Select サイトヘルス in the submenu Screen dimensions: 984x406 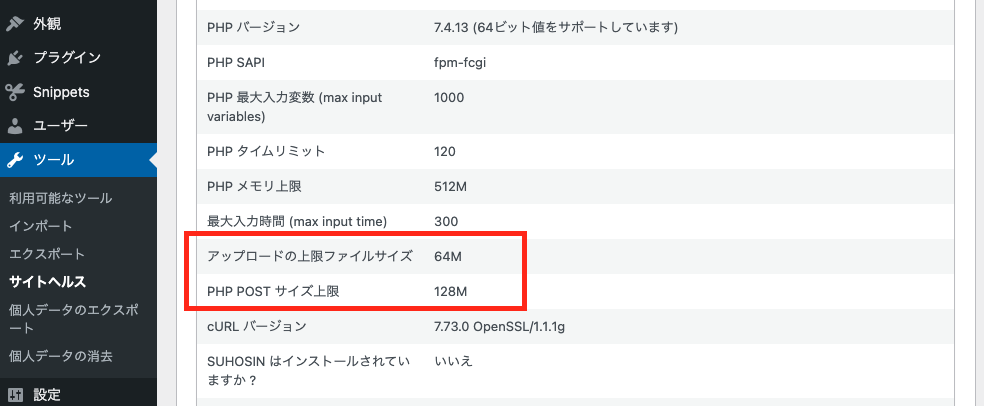pyautogui.click(x=47, y=282)
